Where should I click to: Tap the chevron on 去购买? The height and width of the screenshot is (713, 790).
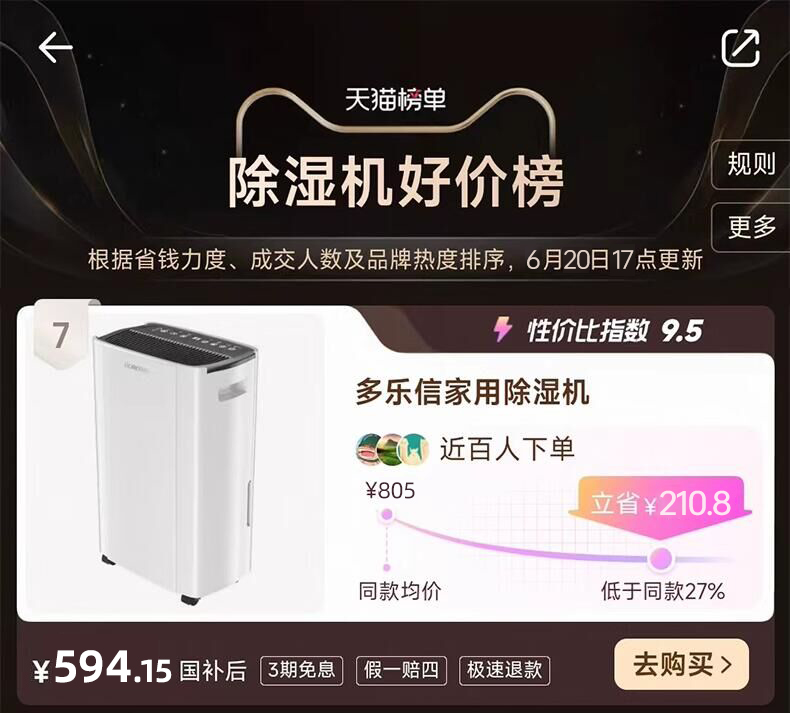click(726, 665)
